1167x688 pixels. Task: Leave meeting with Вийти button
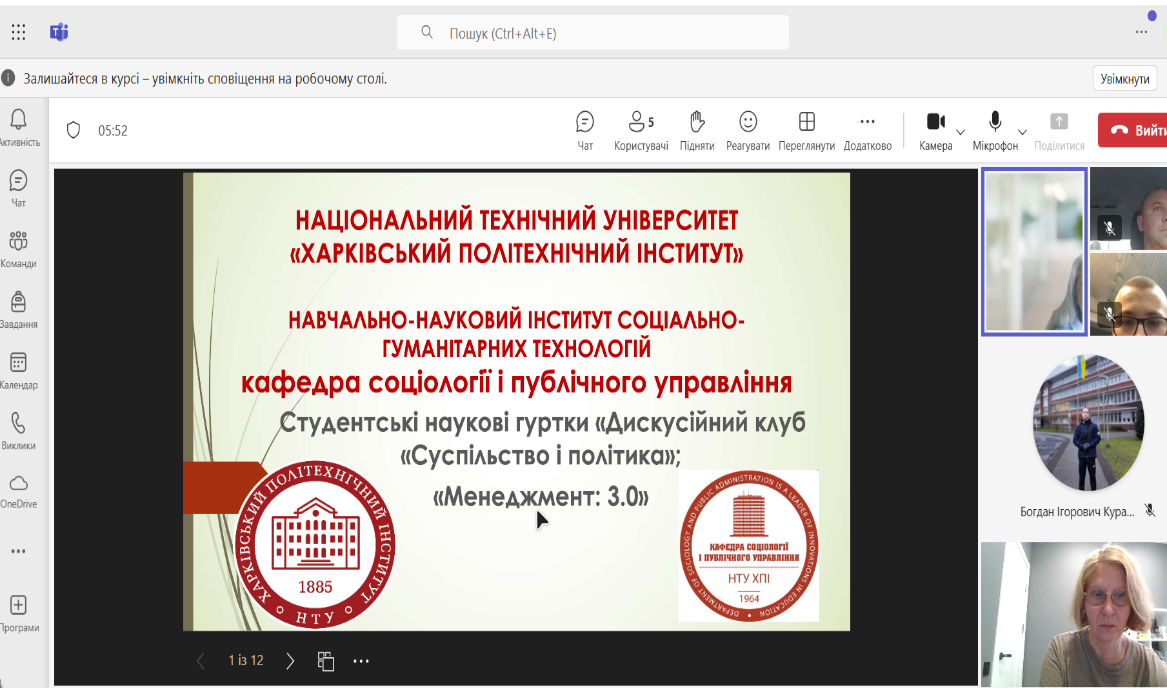pos(1134,130)
